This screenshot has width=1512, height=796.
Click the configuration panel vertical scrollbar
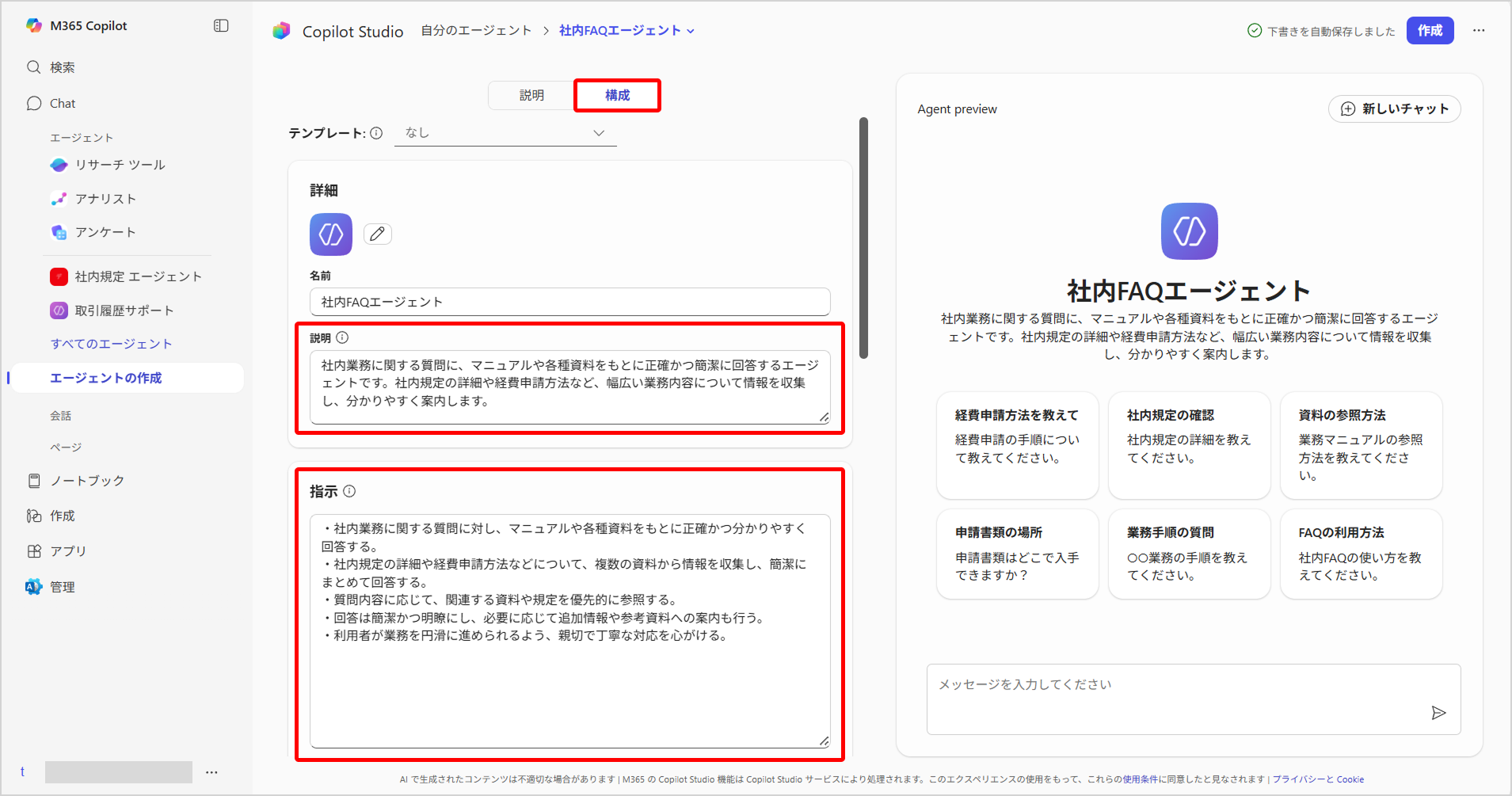863,238
